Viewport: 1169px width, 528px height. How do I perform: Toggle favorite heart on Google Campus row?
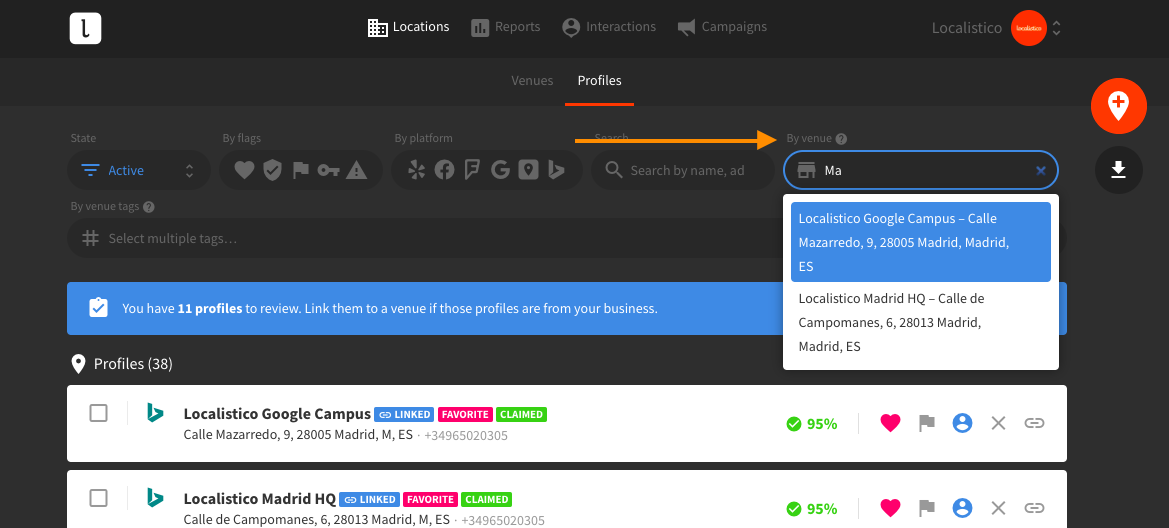click(890, 424)
